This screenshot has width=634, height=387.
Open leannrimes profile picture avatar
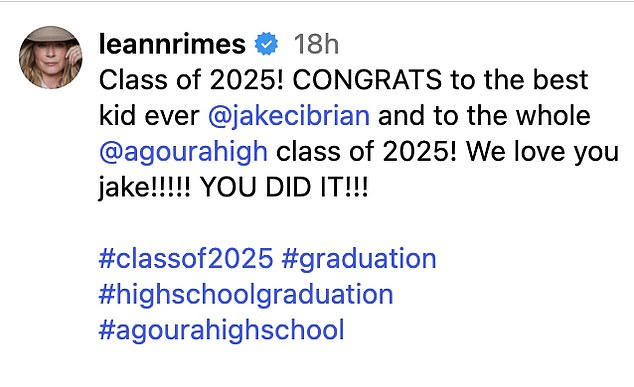click(x=51, y=57)
